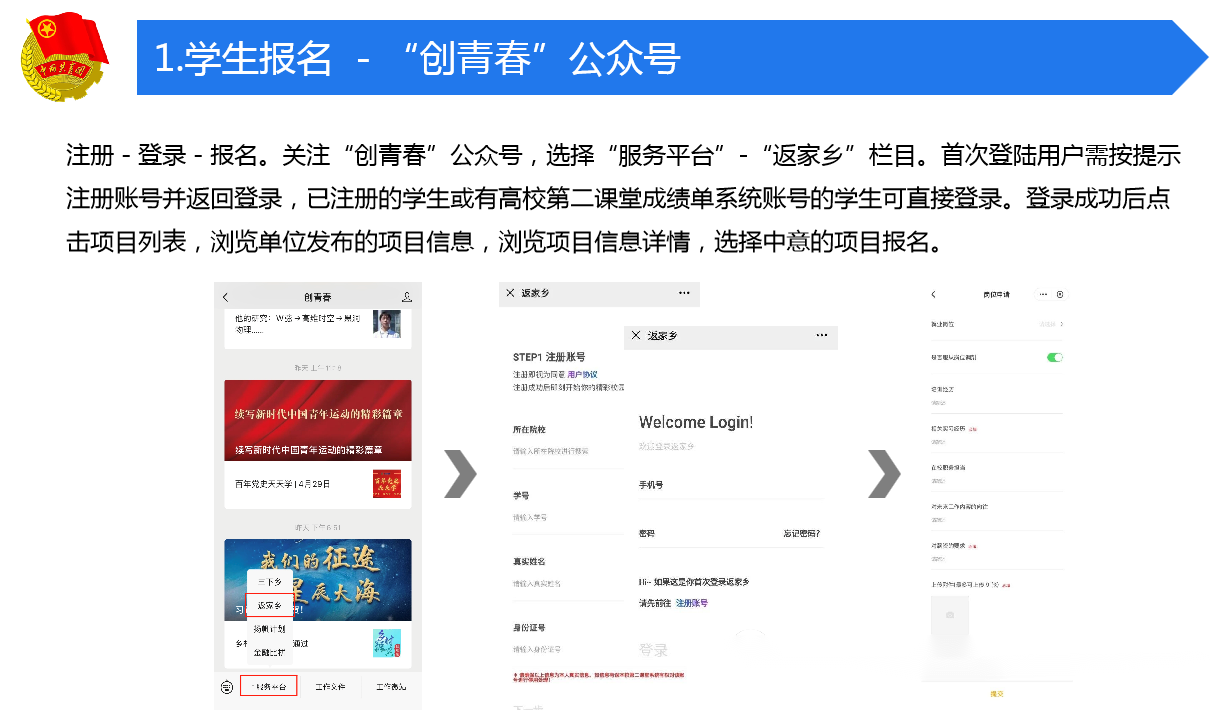
Task: Click the circular target icon in the form header
Action: click(1061, 294)
